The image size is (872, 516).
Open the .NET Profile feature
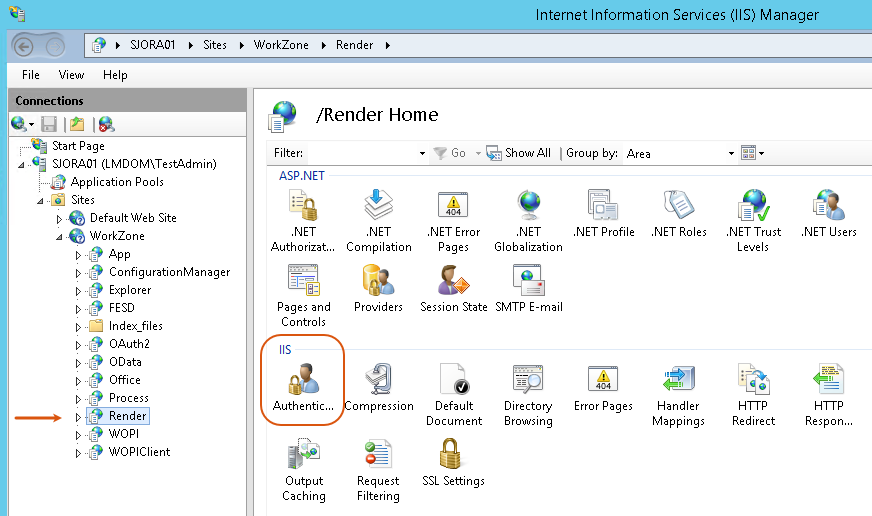click(x=603, y=214)
